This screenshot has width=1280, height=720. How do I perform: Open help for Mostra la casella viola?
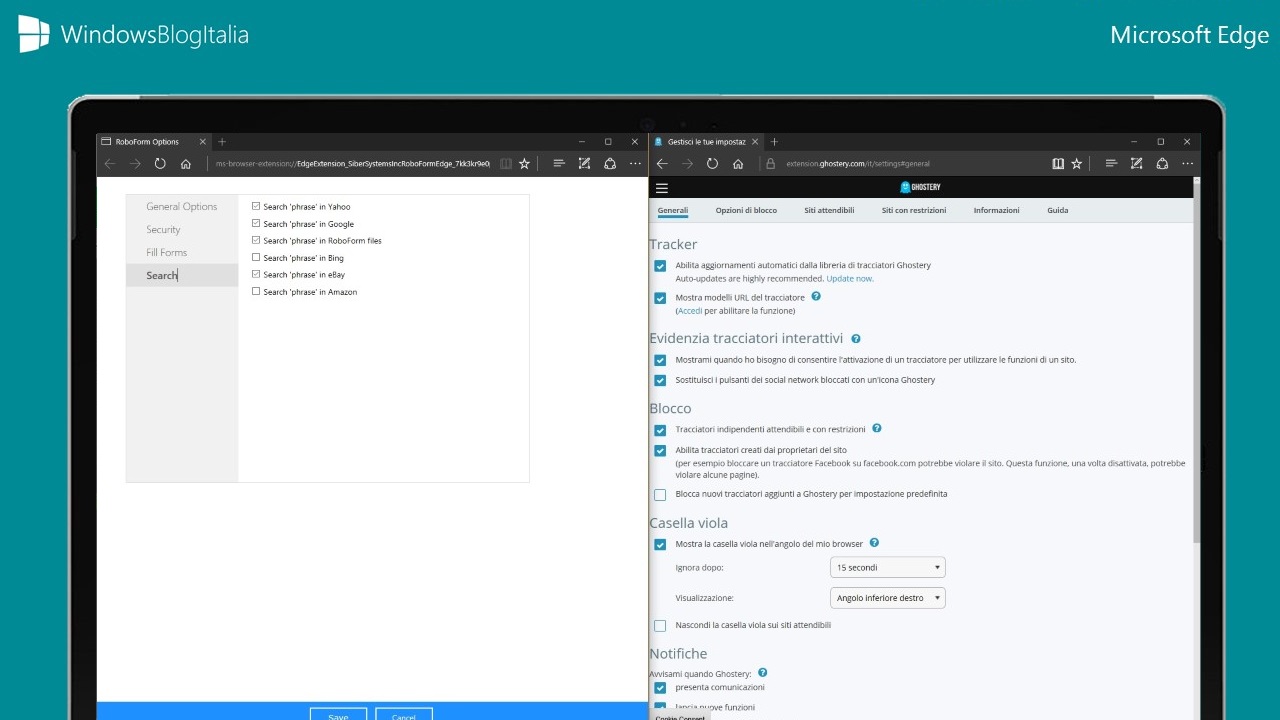pos(874,543)
